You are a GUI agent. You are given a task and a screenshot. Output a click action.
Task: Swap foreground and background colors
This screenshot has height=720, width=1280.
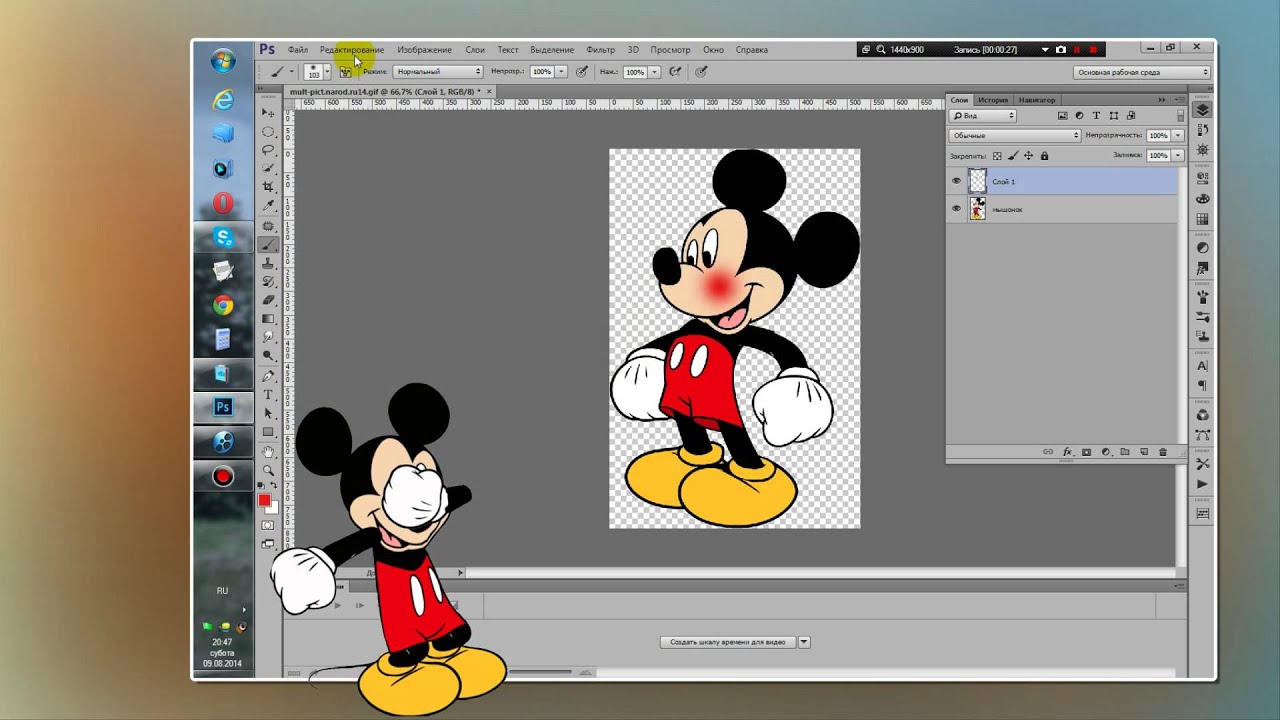click(x=275, y=486)
